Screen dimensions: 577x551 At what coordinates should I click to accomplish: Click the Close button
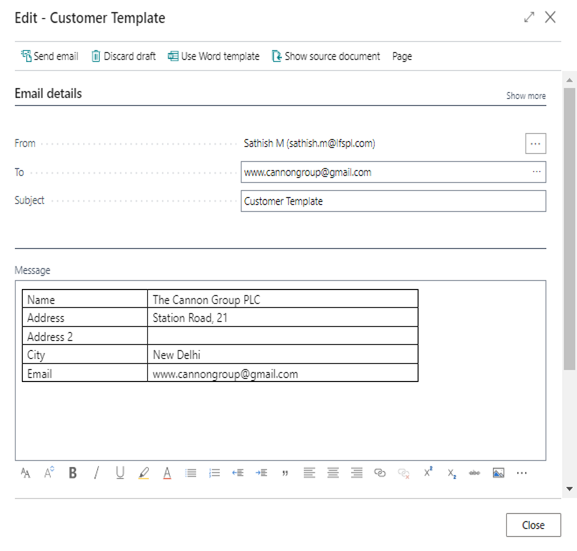pyautogui.click(x=533, y=525)
